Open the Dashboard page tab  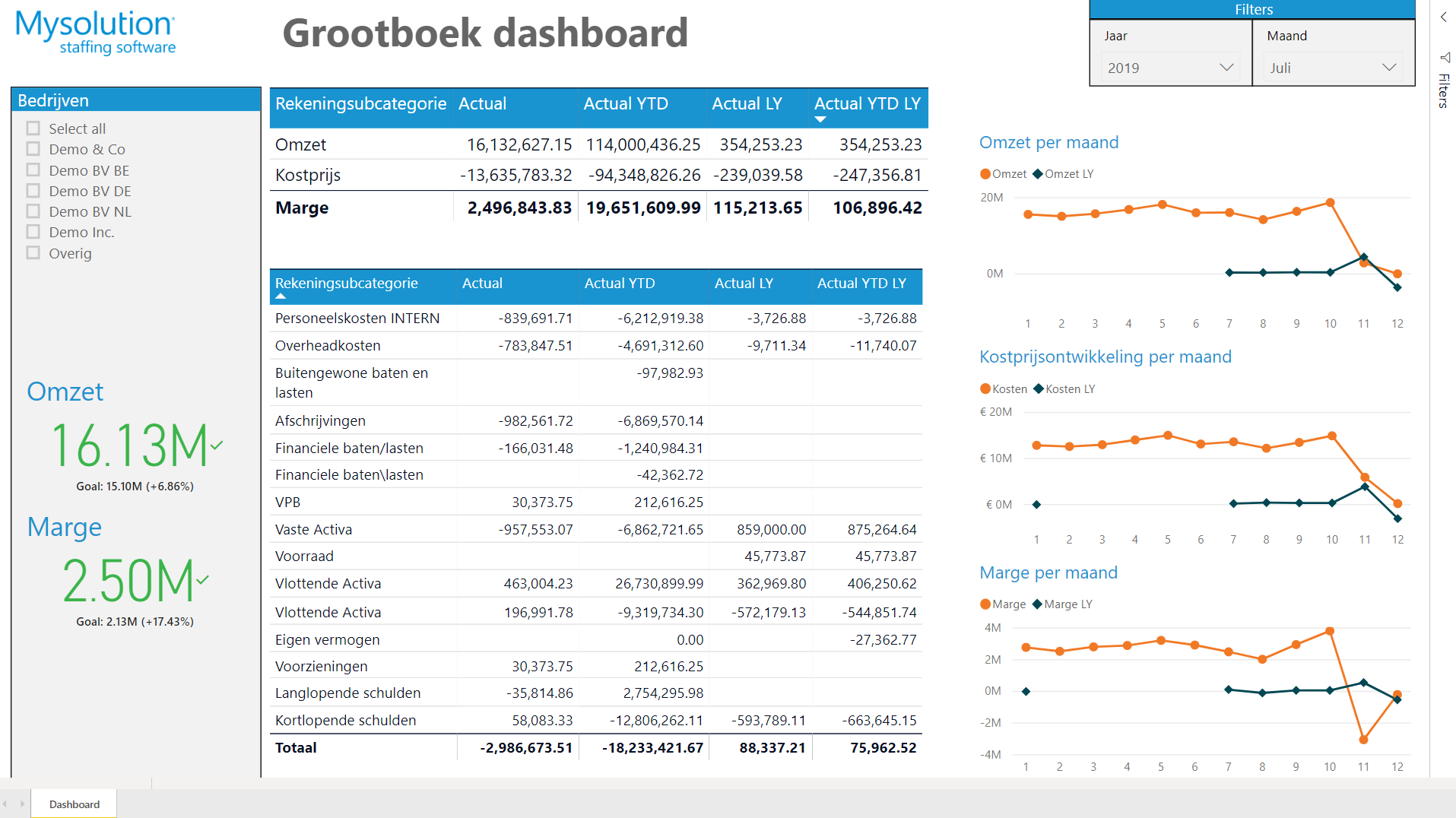pyautogui.click(x=74, y=804)
